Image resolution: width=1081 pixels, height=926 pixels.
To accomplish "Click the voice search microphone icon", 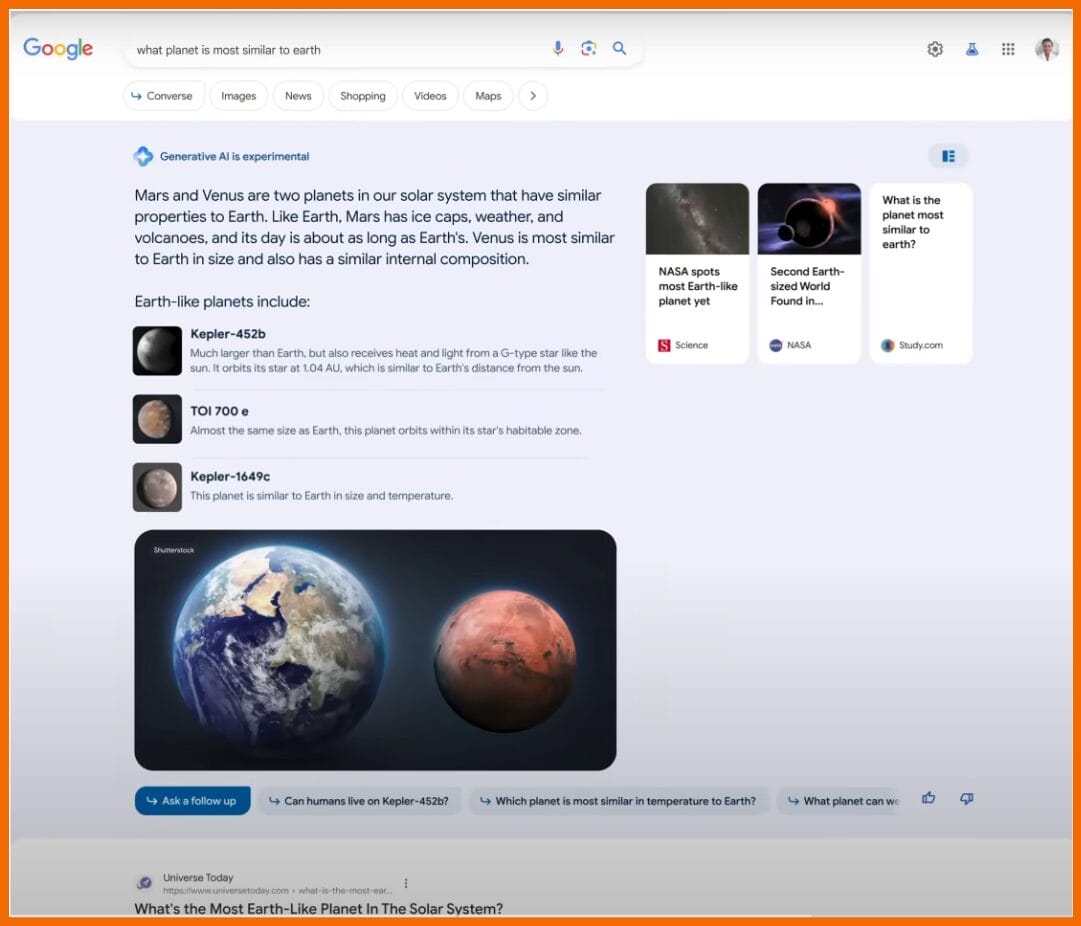I will click(x=557, y=48).
